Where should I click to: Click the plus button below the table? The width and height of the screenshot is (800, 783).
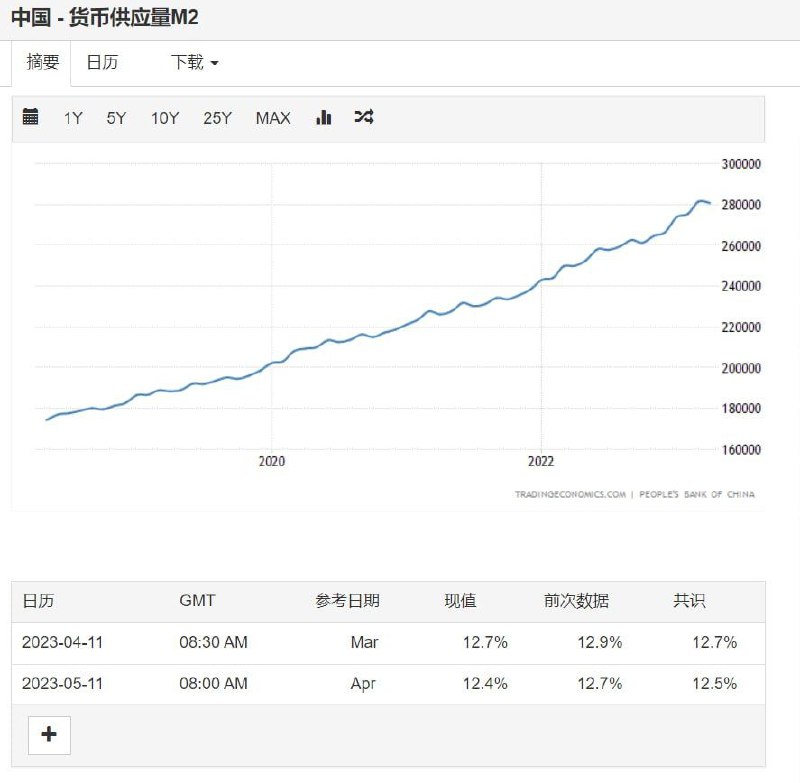click(49, 735)
